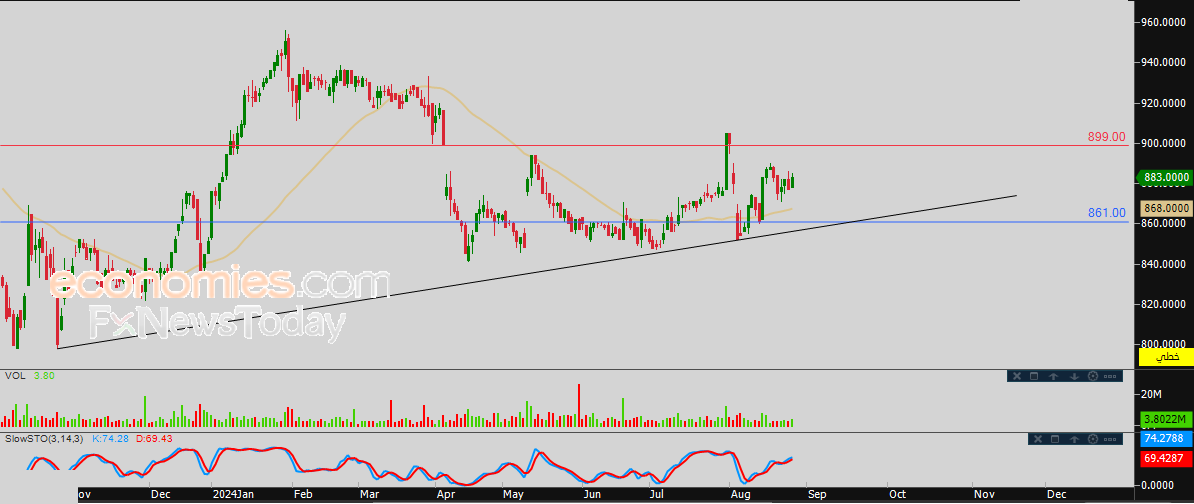Select the 861.00 support level label

click(1106, 213)
